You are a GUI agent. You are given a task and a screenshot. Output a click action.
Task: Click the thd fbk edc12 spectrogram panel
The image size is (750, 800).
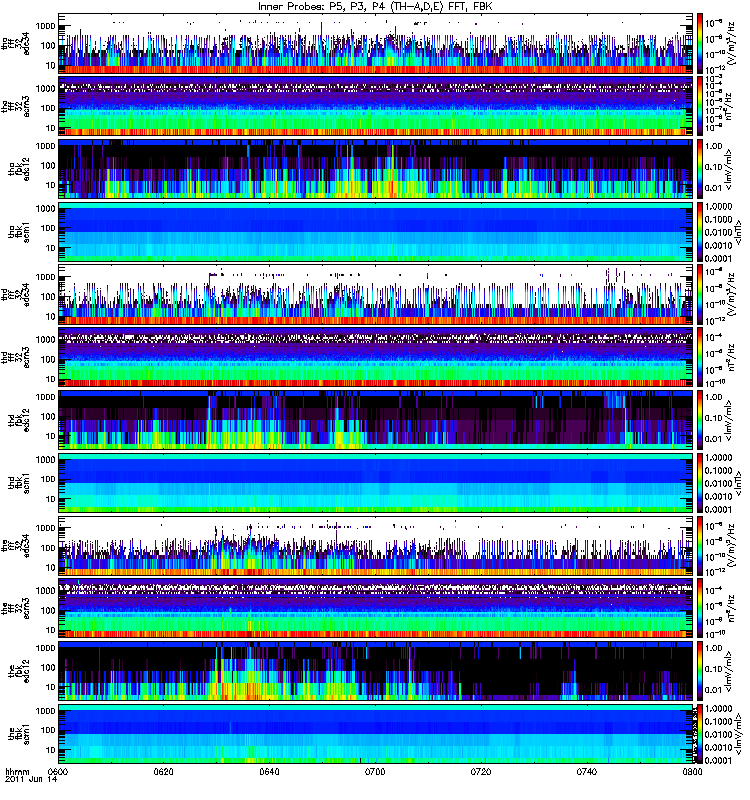(376, 420)
